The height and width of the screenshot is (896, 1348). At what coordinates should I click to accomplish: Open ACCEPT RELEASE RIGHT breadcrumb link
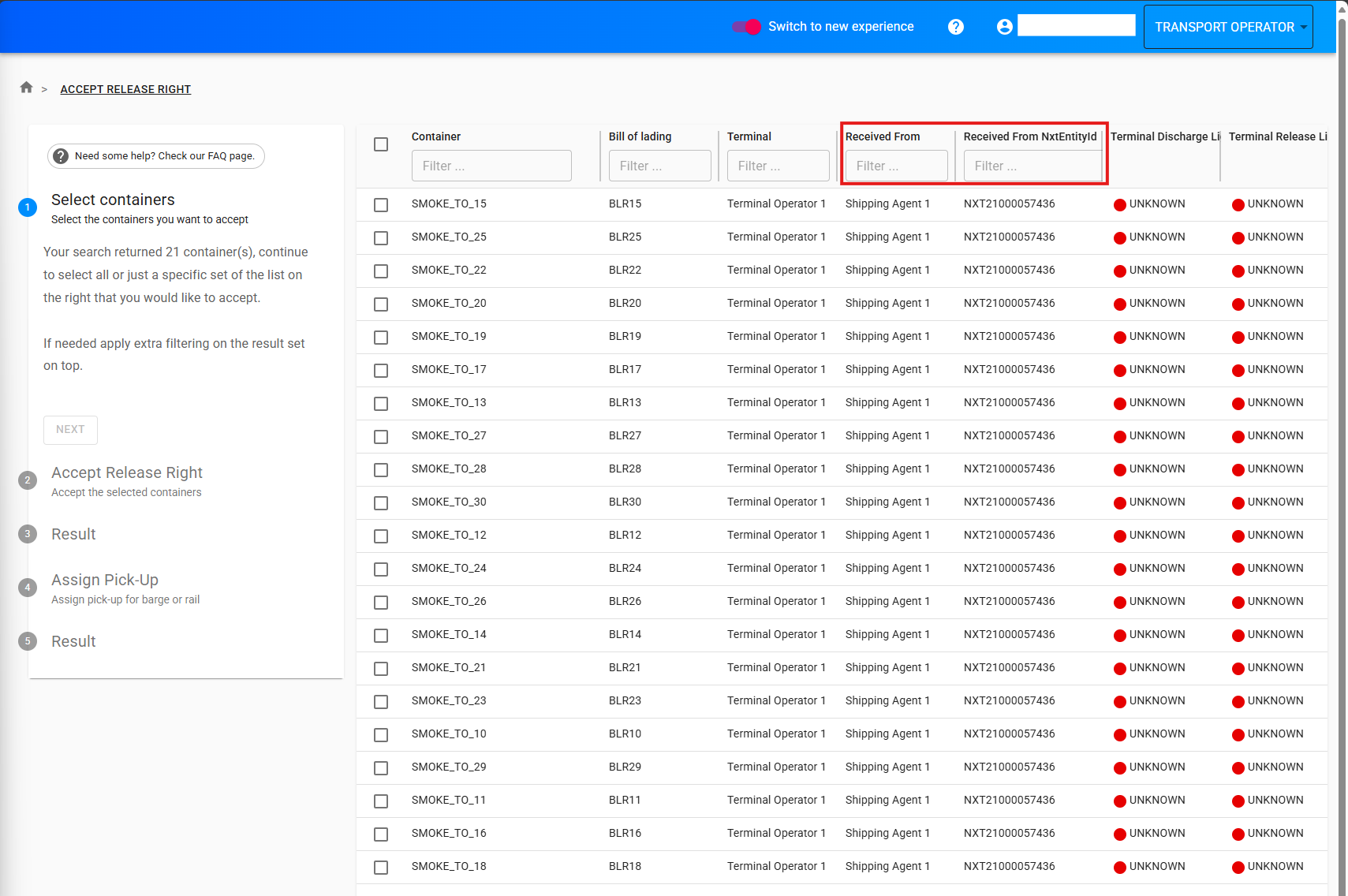coord(125,89)
